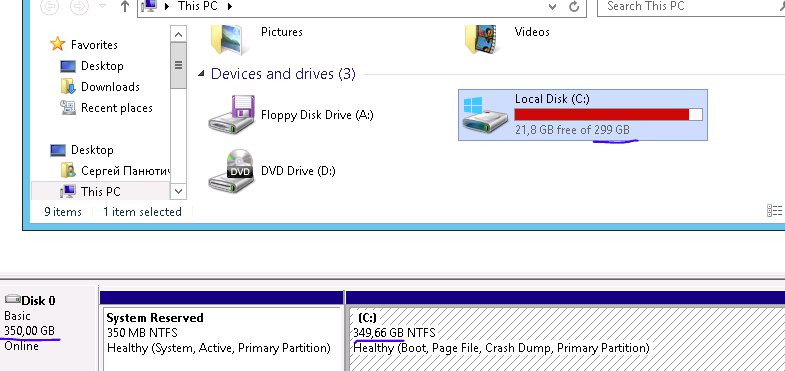Select This PC in address path

(198, 7)
